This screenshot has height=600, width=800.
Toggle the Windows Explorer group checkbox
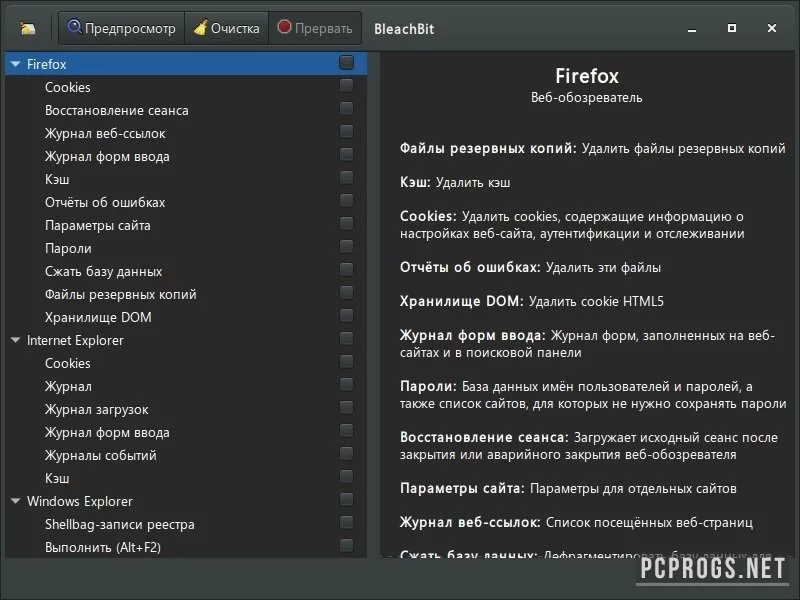(346, 499)
